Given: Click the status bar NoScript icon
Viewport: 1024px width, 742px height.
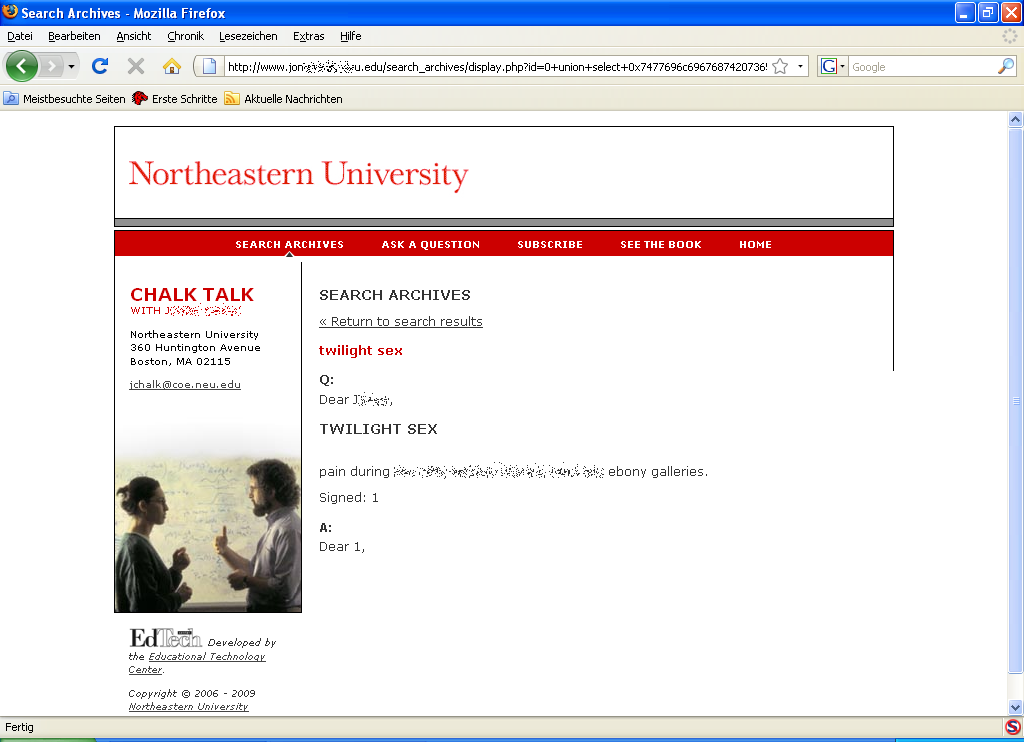Looking at the screenshot, I should [x=1012, y=727].
